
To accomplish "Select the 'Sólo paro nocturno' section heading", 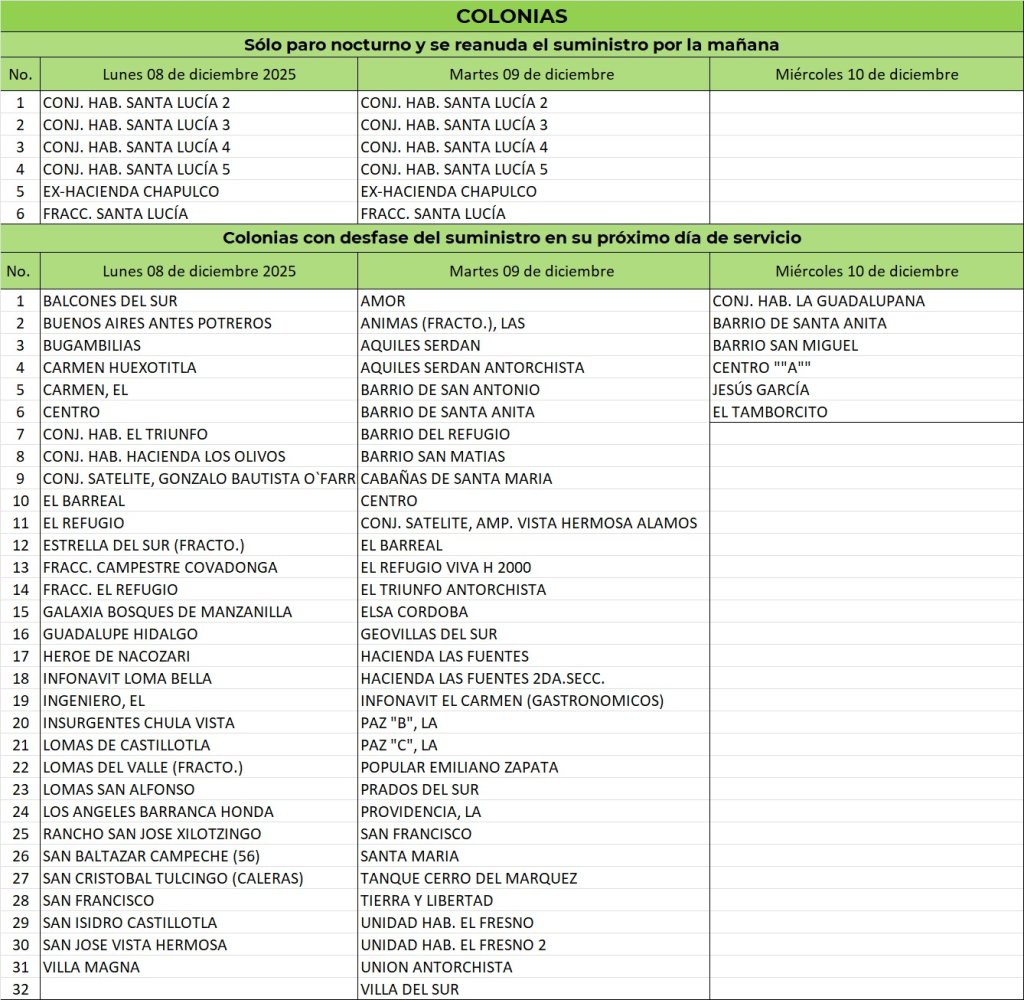I will point(511,45).
